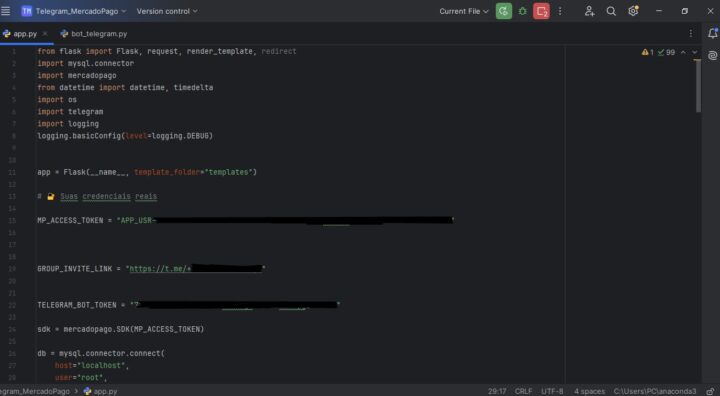Click 'import telegram' line
This screenshot has width=720, height=396.
click(70, 112)
